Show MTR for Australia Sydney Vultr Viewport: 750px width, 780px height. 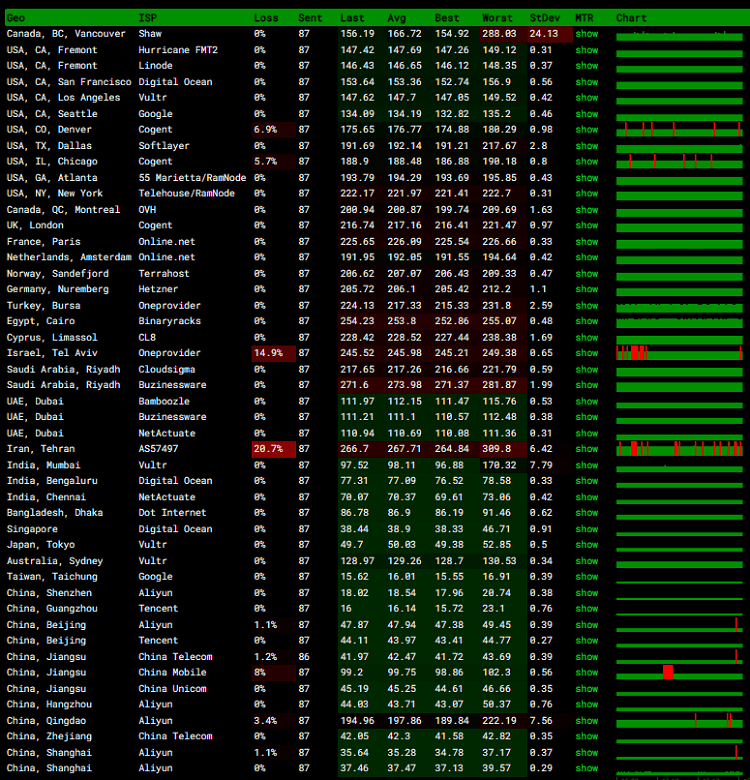[587, 561]
